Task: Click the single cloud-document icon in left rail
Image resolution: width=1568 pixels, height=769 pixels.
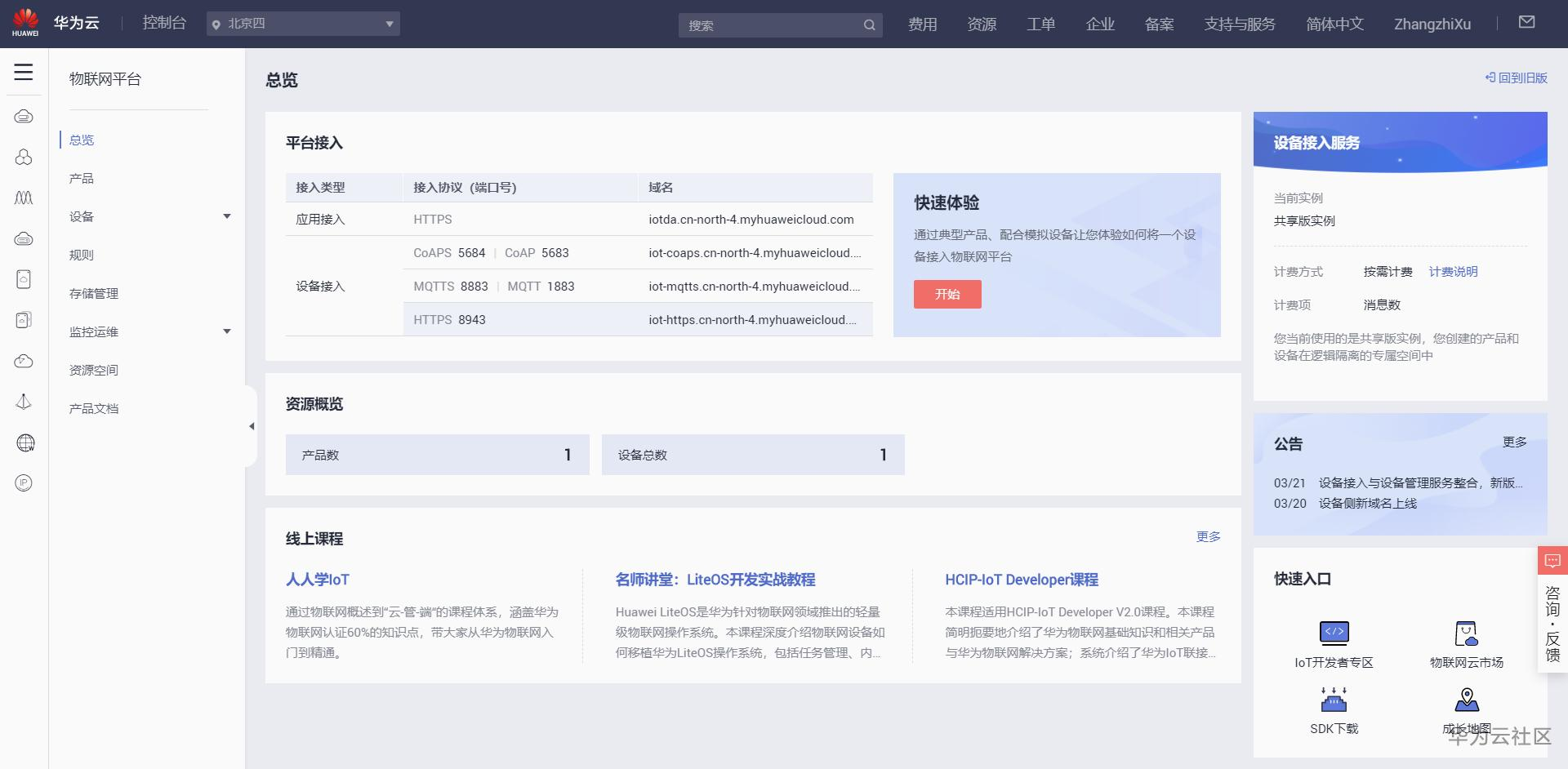Action: [x=24, y=279]
